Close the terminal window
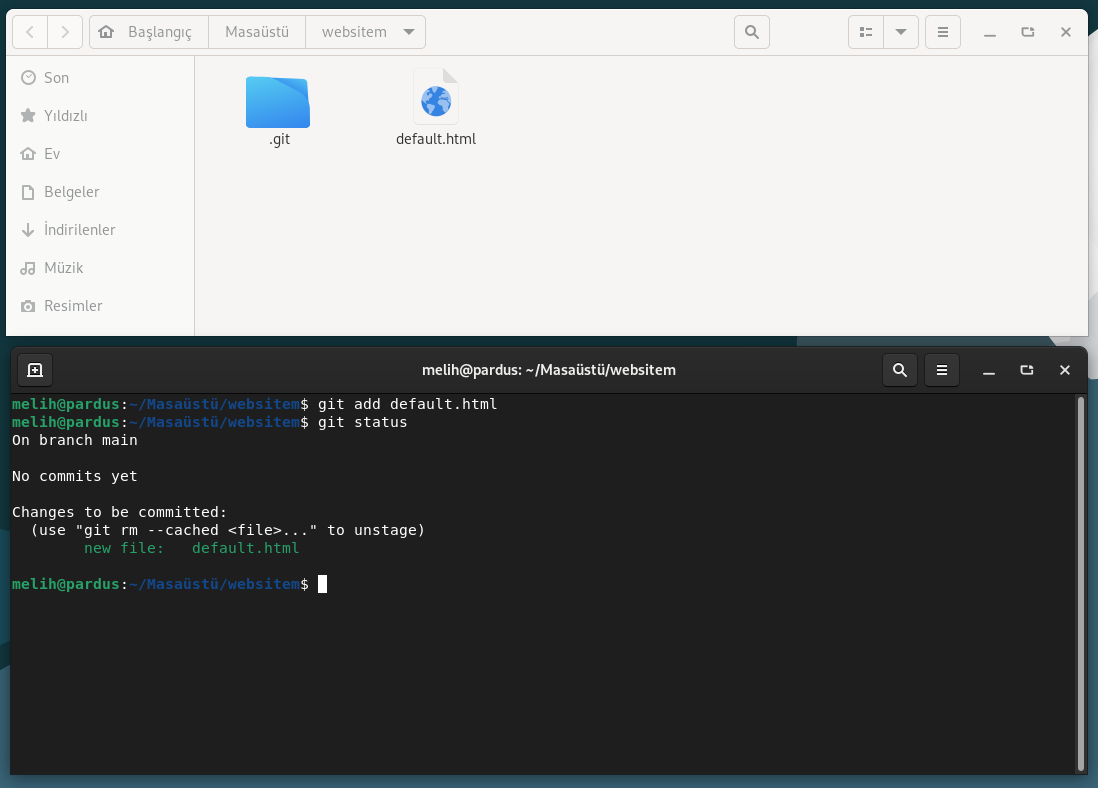The height and width of the screenshot is (788, 1098). tap(1065, 370)
